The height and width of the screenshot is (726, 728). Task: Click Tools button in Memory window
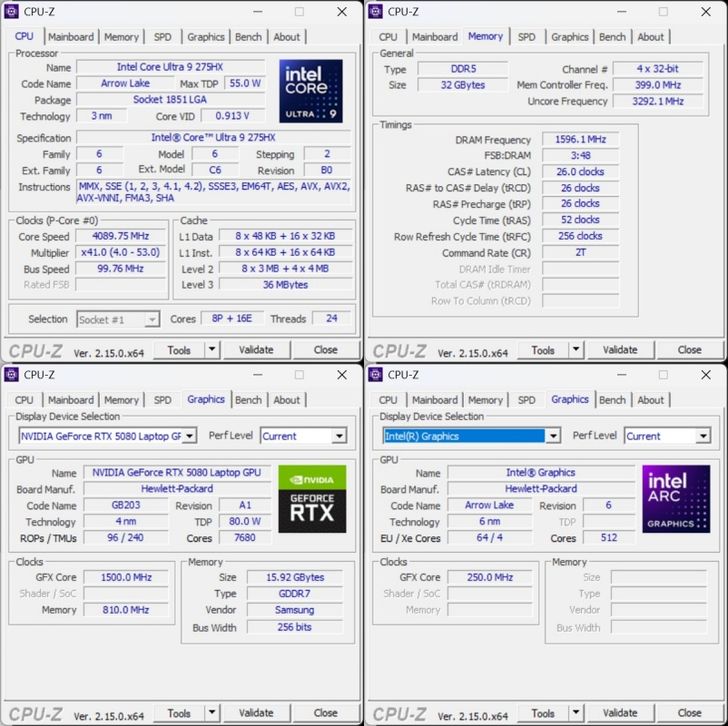(x=543, y=350)
